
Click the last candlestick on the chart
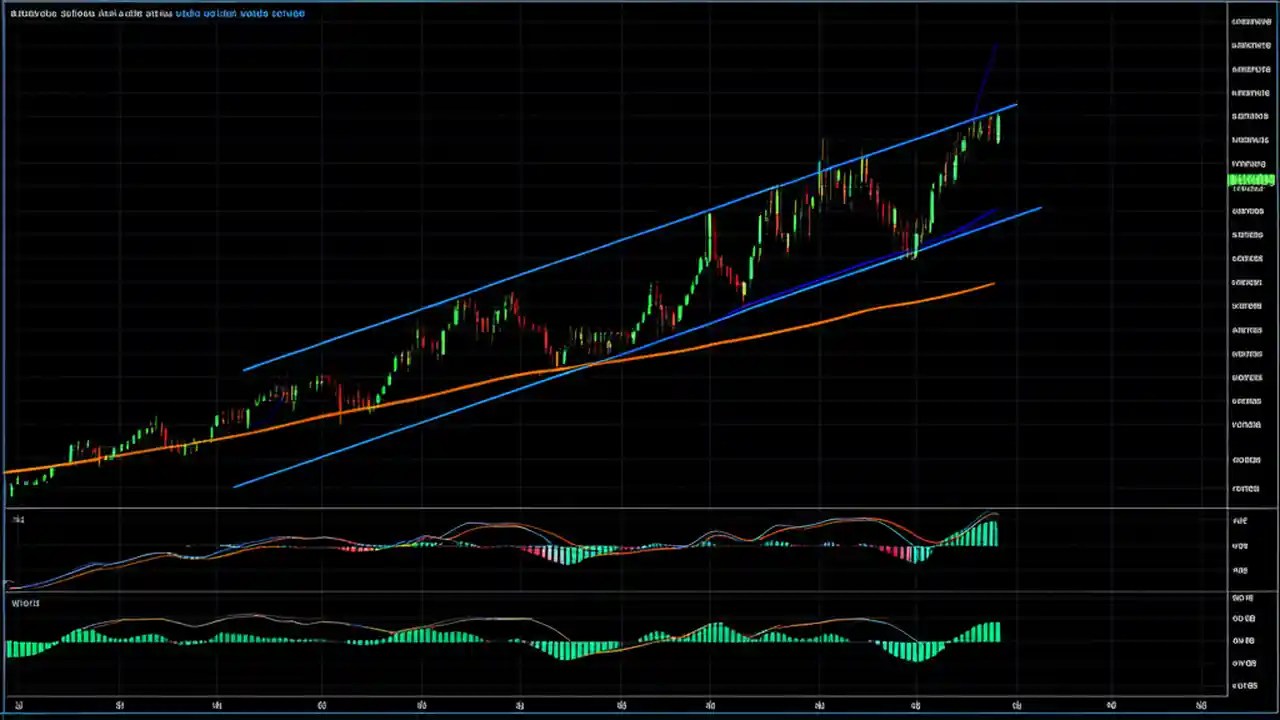[x=1000, y=130]
